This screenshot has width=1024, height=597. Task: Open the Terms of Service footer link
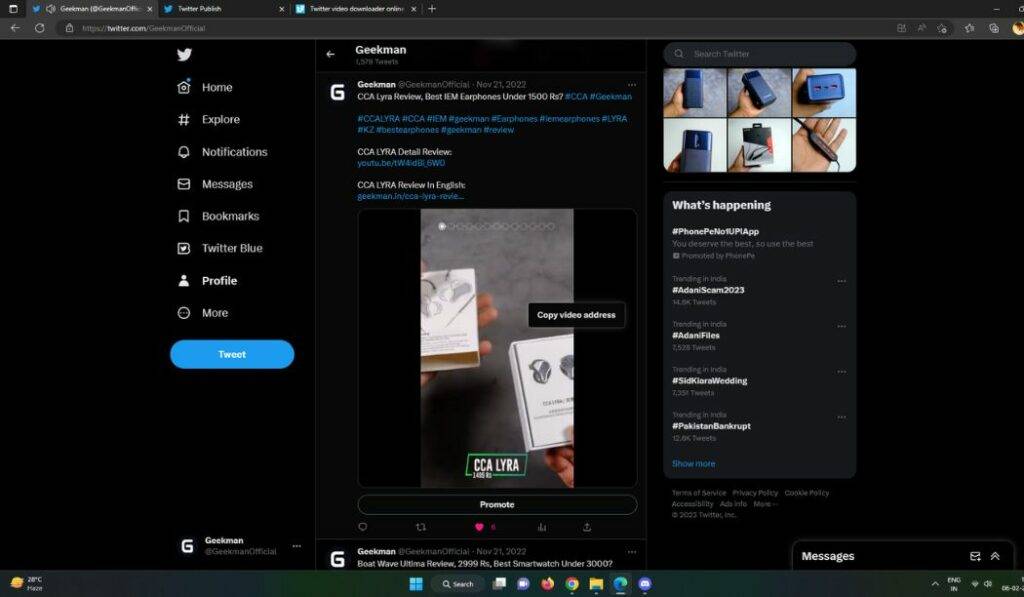point(699,493)
